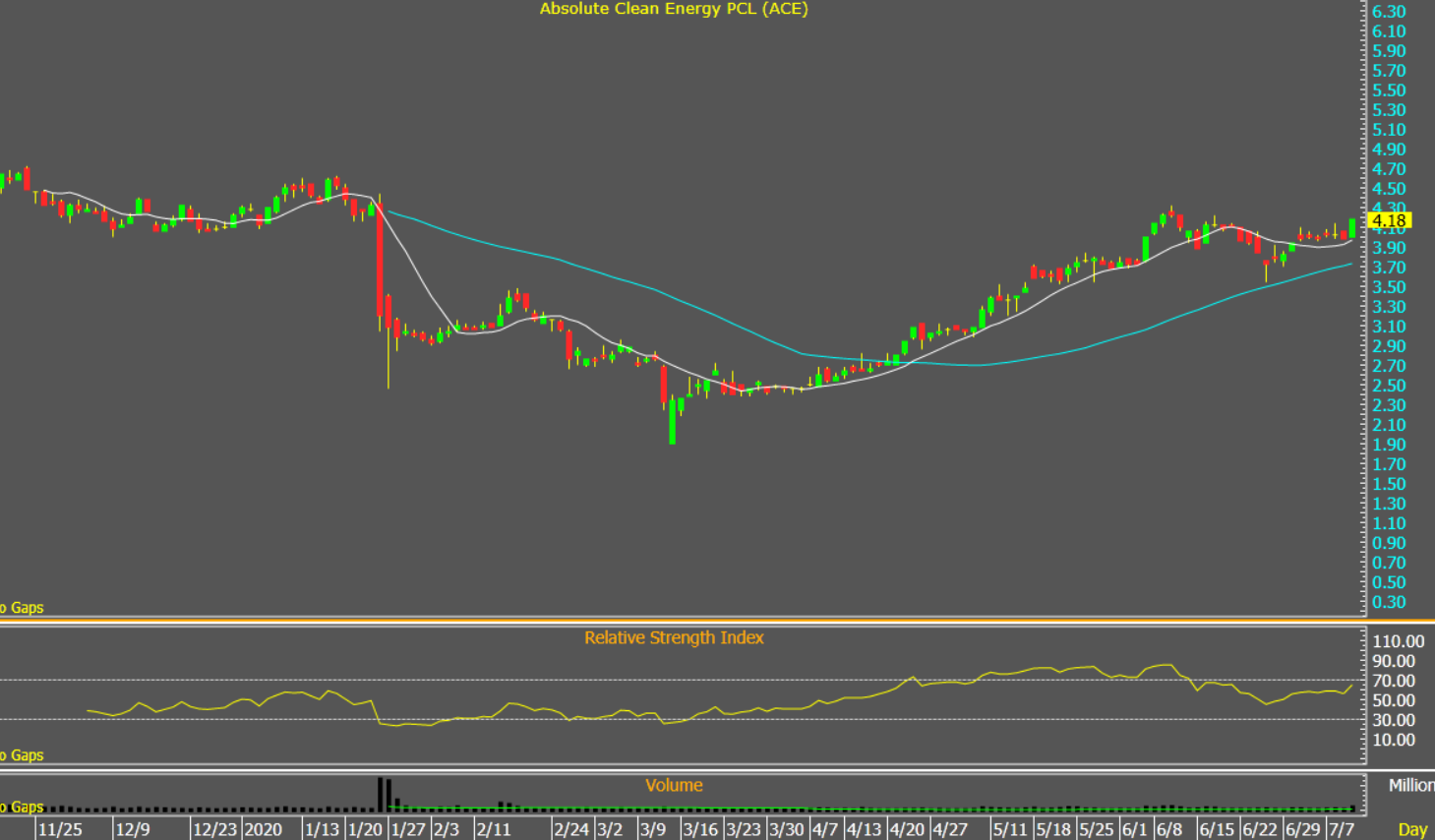Click the Gaps label in the RSI pane
Screen dimensions: 1435x840
coord(22,755)
